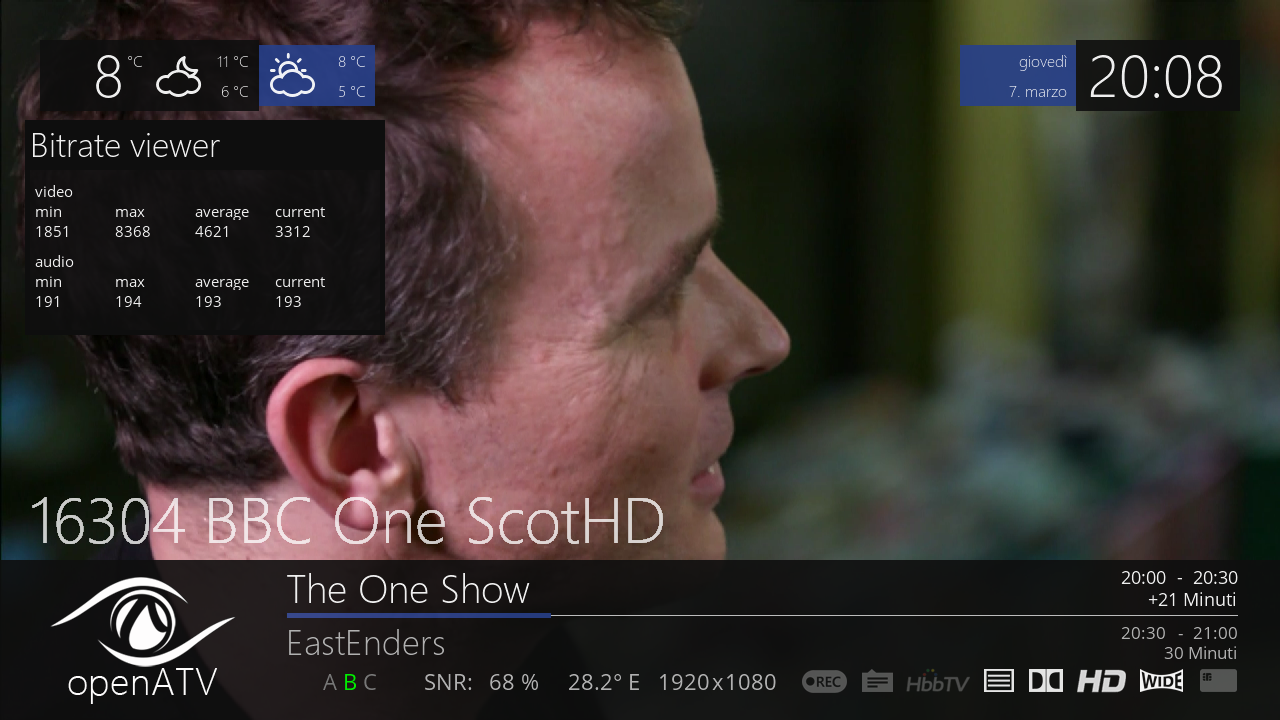Click the sunny cloud forecast icon
The height and width of the screenshot is (720, 1280).
(292, 75)
